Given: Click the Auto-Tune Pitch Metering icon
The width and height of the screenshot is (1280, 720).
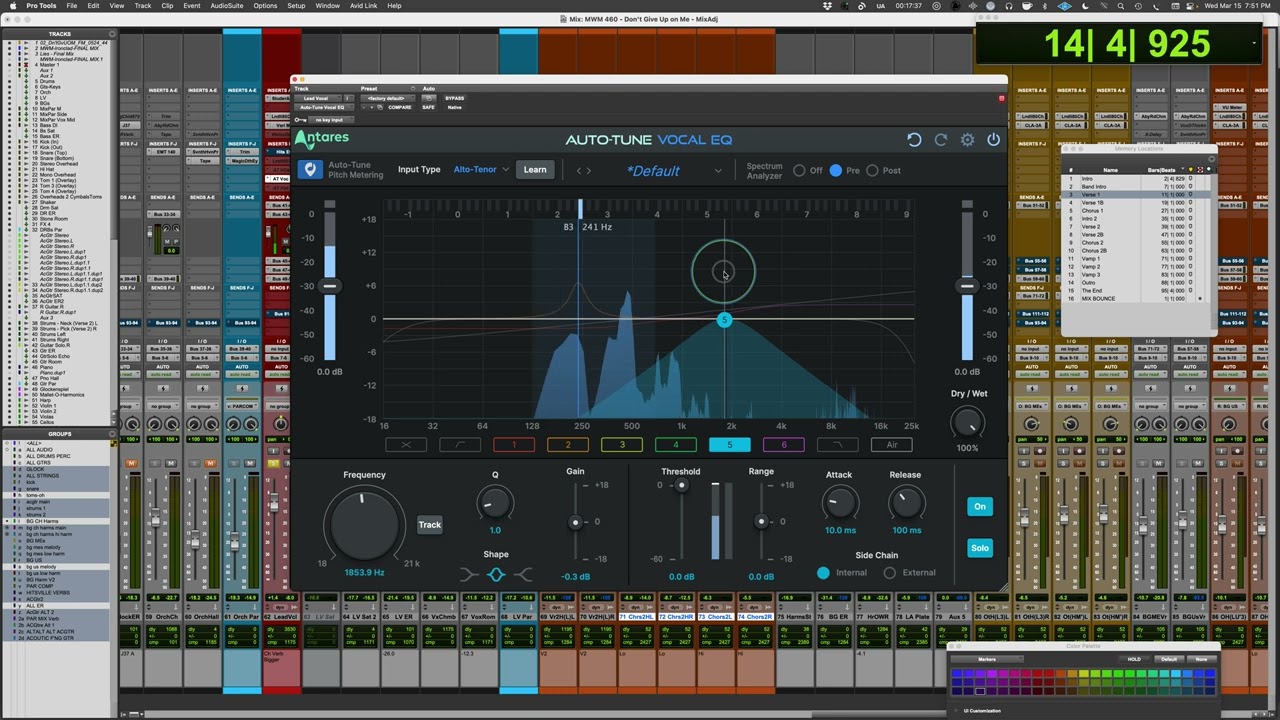Looking at the screenshot, I should (310, 170).
